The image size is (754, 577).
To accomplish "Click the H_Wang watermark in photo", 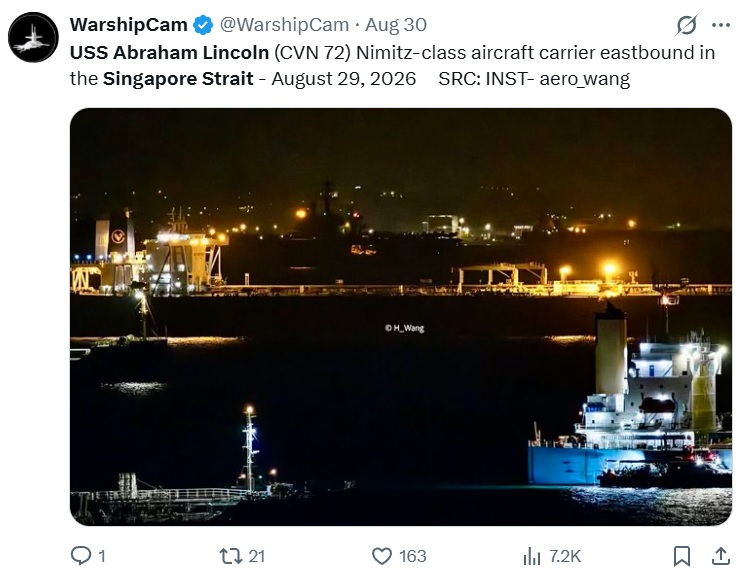I will click(404, 328).
